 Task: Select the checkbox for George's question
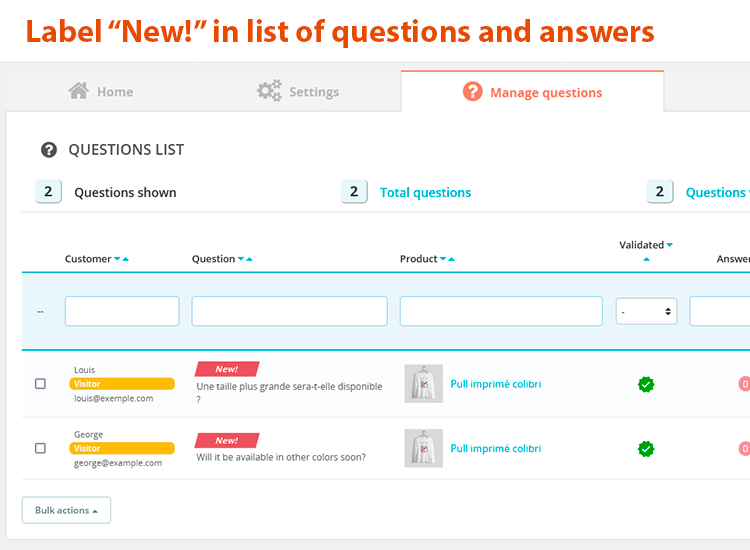coord(40,449)
